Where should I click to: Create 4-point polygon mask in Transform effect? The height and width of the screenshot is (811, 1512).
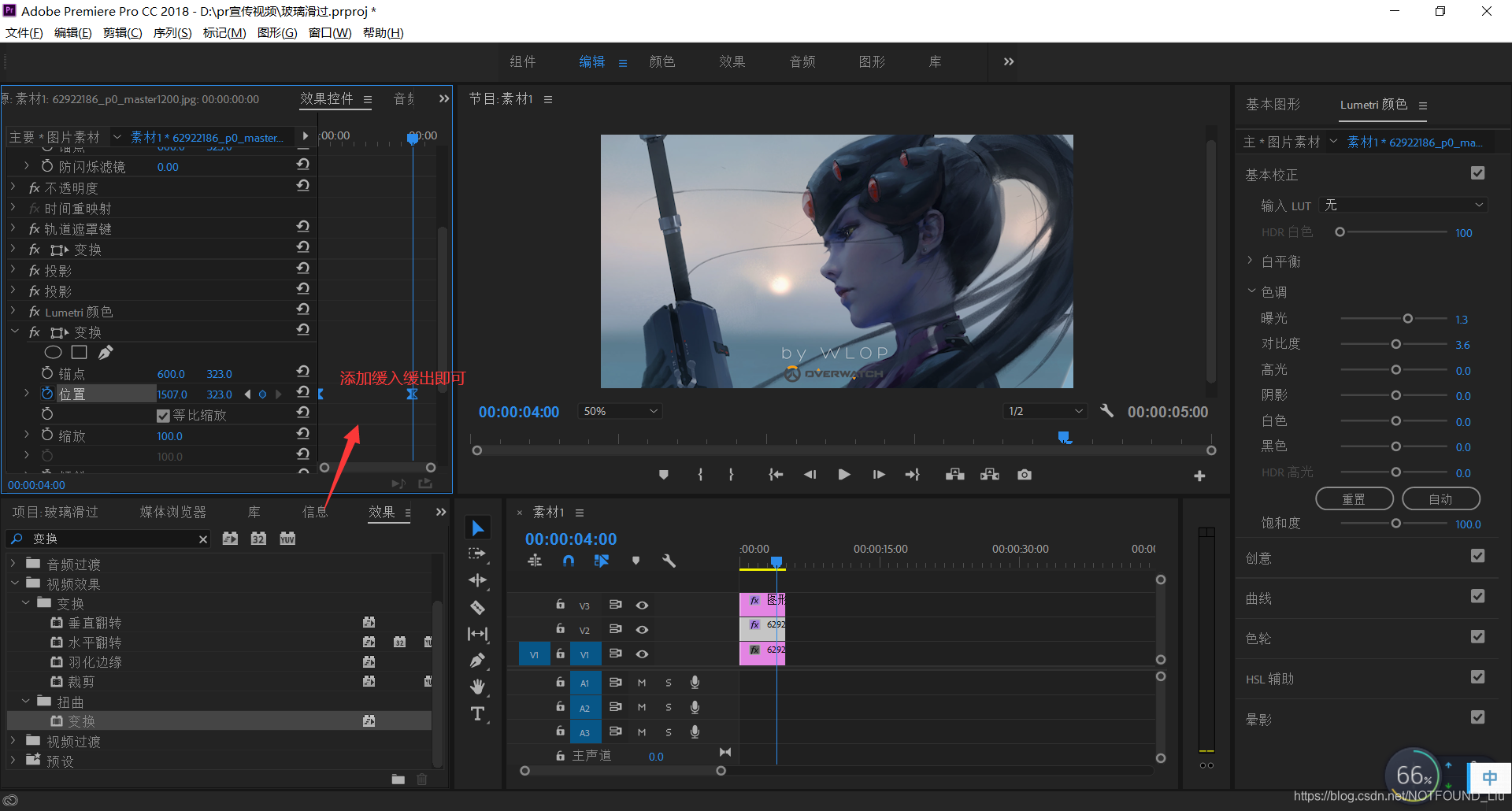79,353
